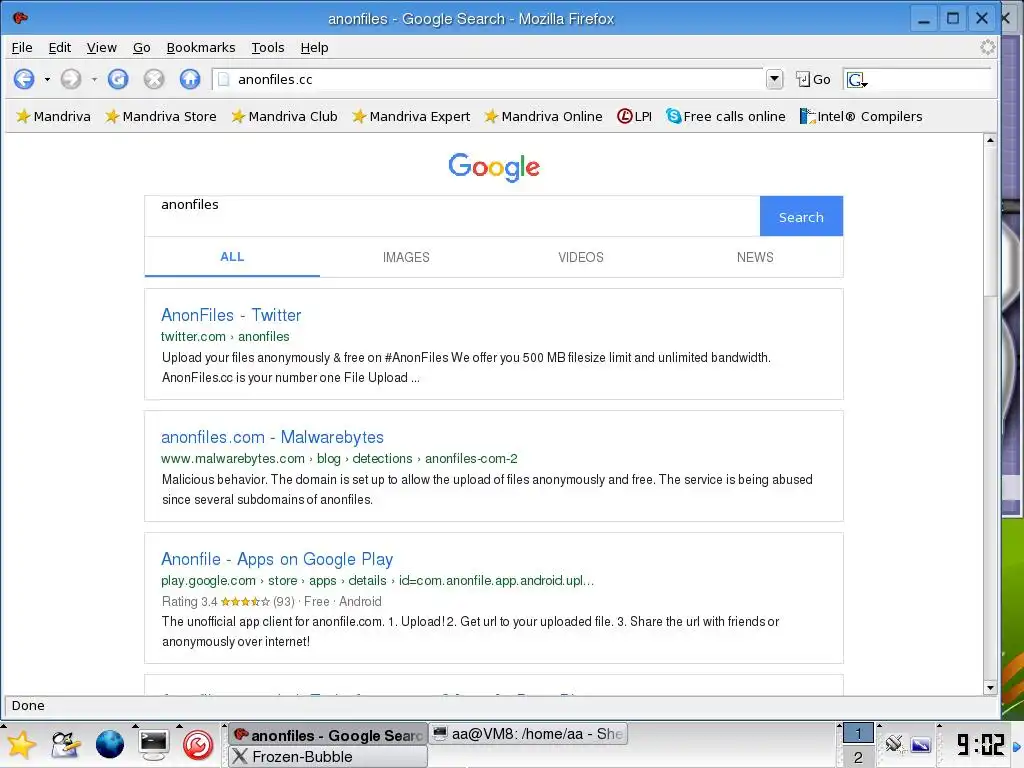
Task: Go to the Home page button
Action: pyautogui.click(x=190, y=79)
